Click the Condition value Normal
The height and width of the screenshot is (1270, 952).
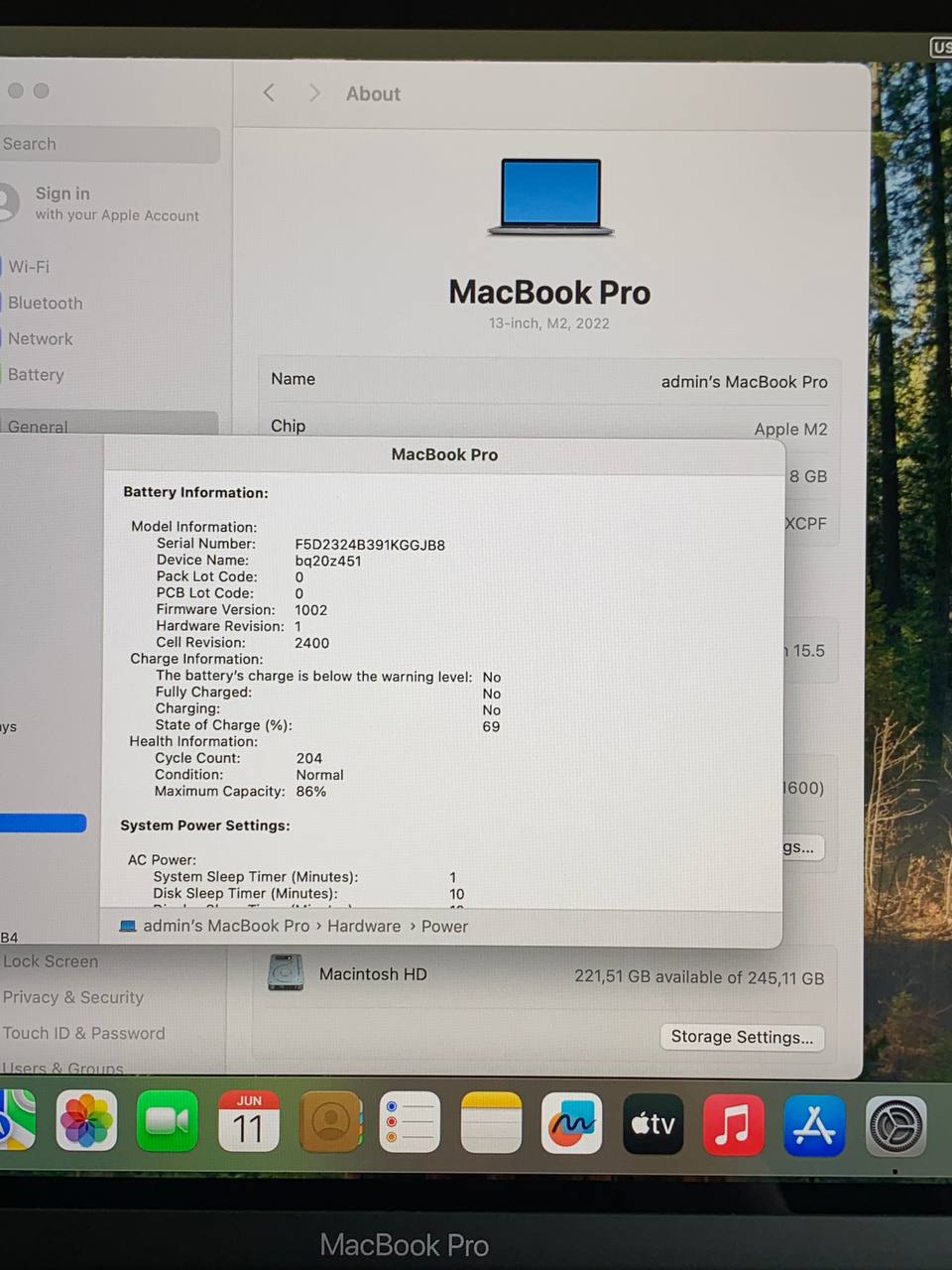[319, 775]
